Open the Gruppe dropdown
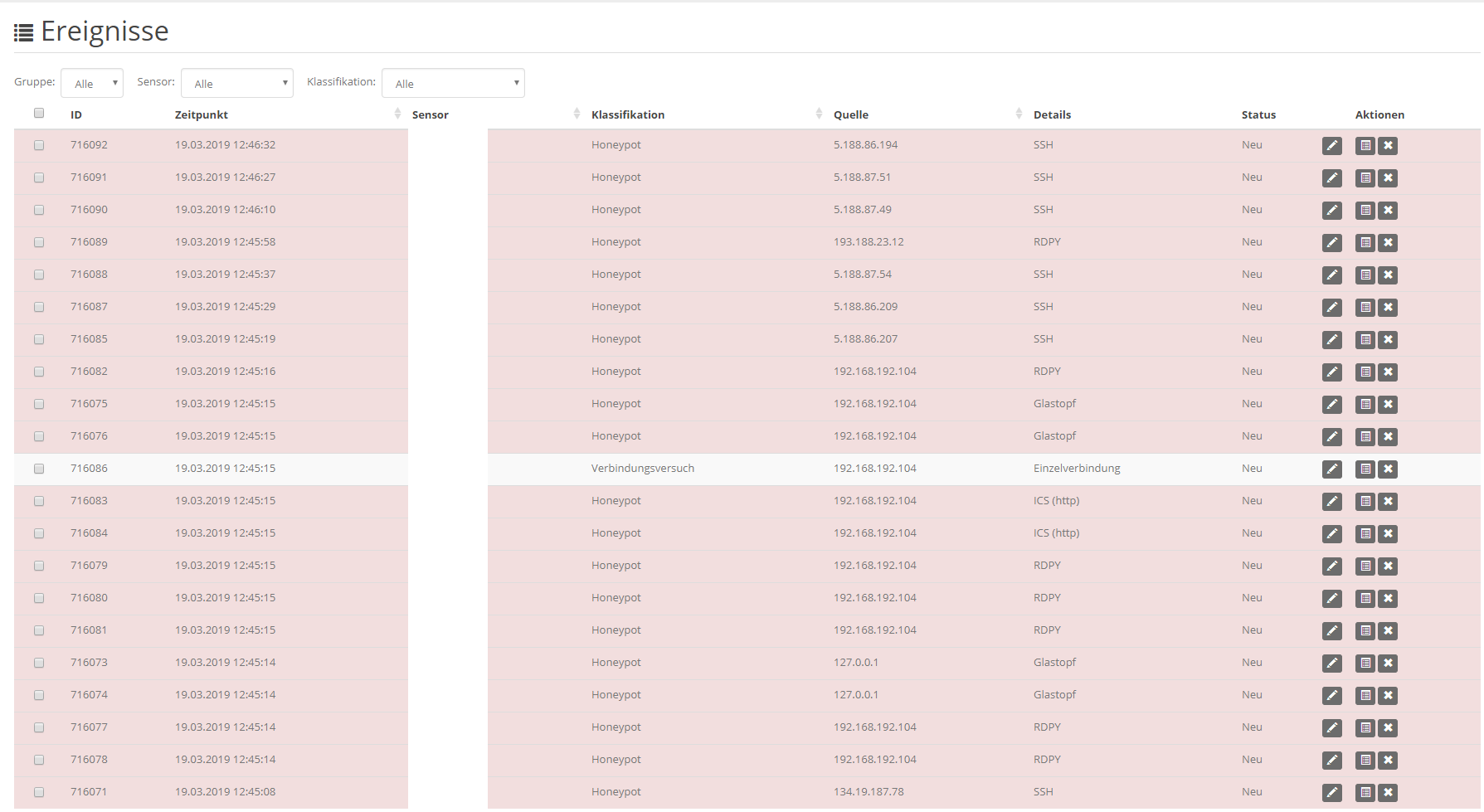 point(92,83)
